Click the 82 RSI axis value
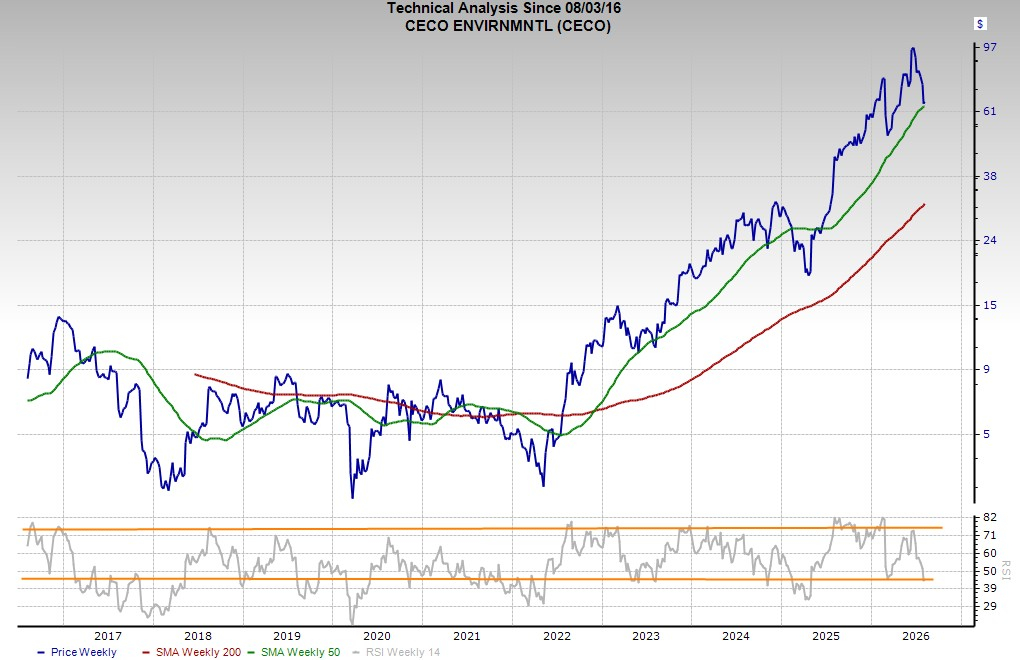 [x=989, y=518]
